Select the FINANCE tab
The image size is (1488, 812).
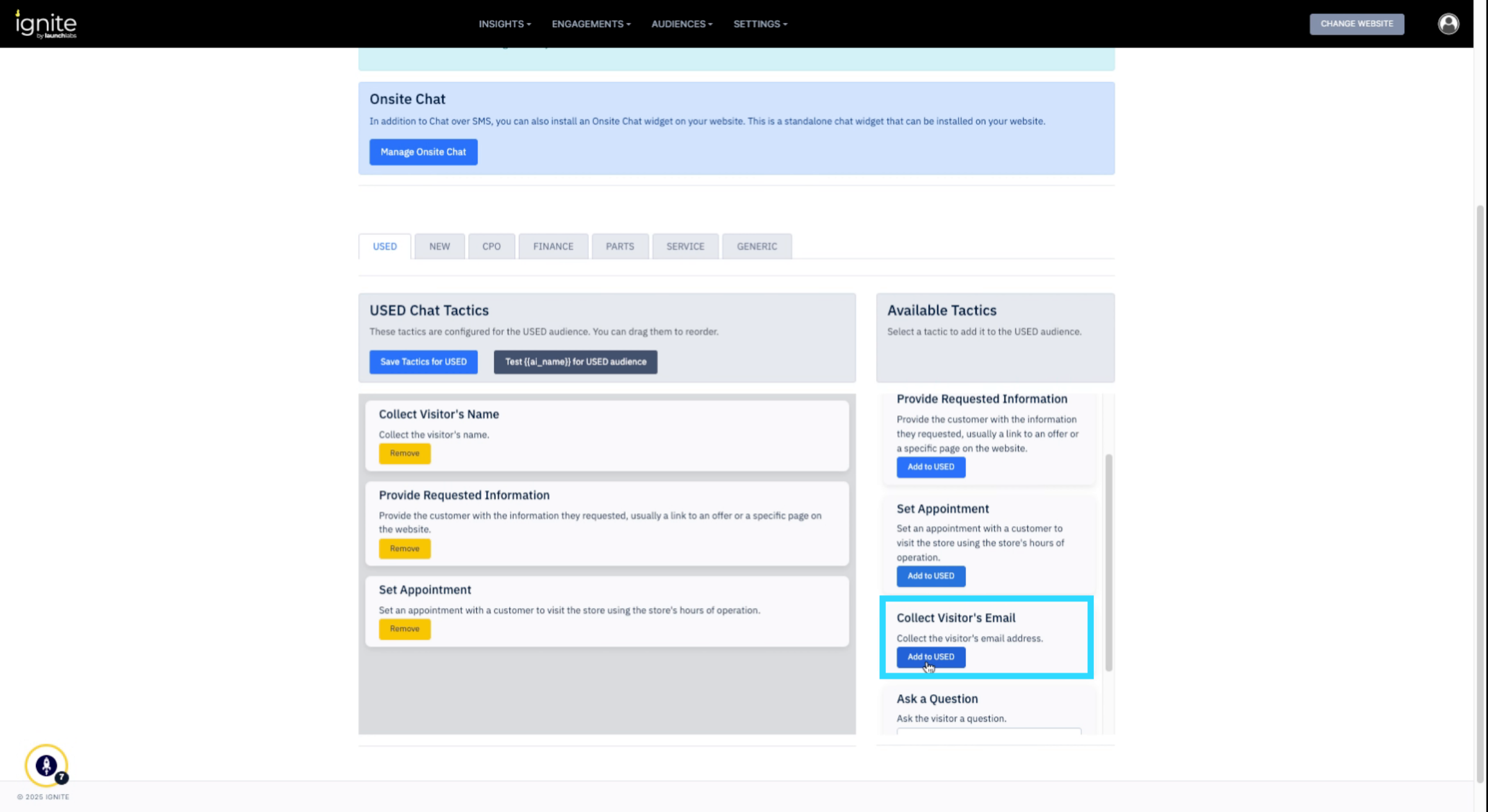point(552,247)
